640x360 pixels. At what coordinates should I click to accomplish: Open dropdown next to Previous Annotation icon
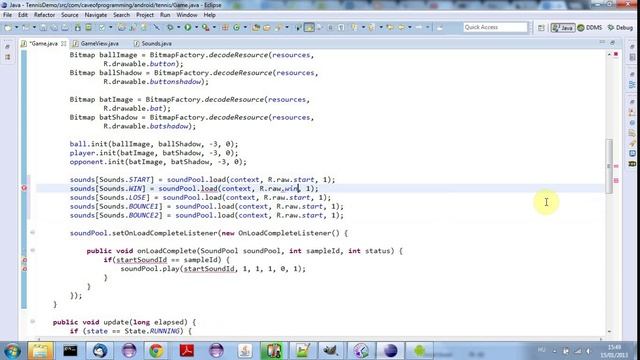[381, 27]
